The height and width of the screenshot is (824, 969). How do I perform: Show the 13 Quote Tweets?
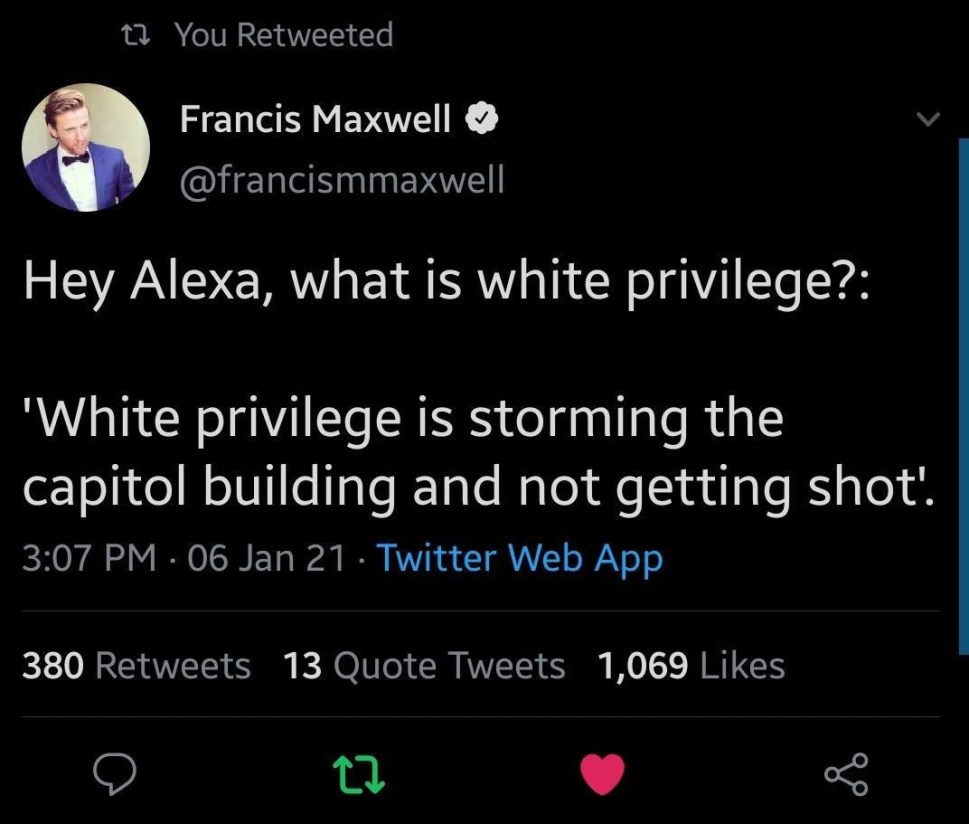tap(424, 665)
